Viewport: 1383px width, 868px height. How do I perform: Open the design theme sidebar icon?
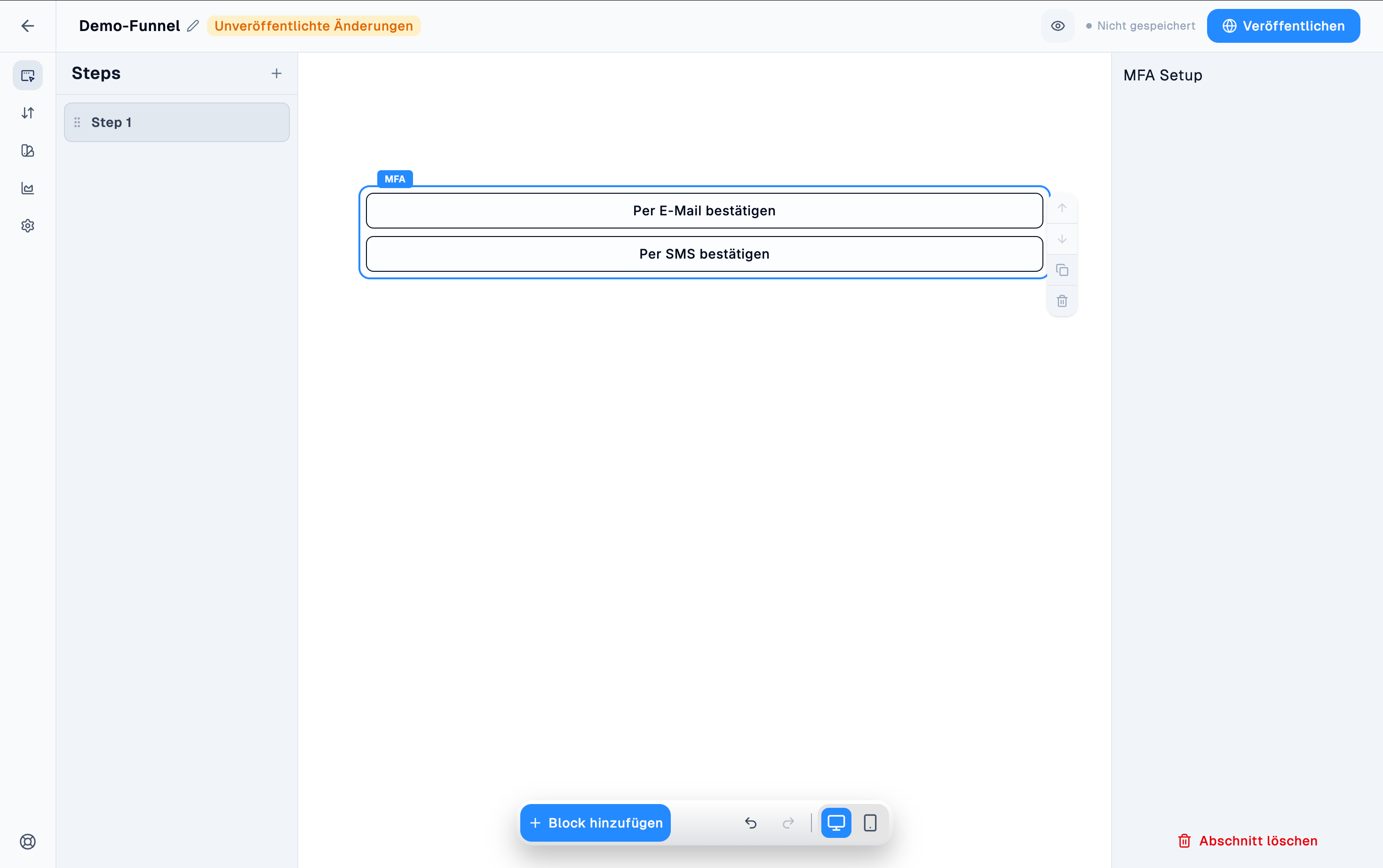click(x=28, y=150)
